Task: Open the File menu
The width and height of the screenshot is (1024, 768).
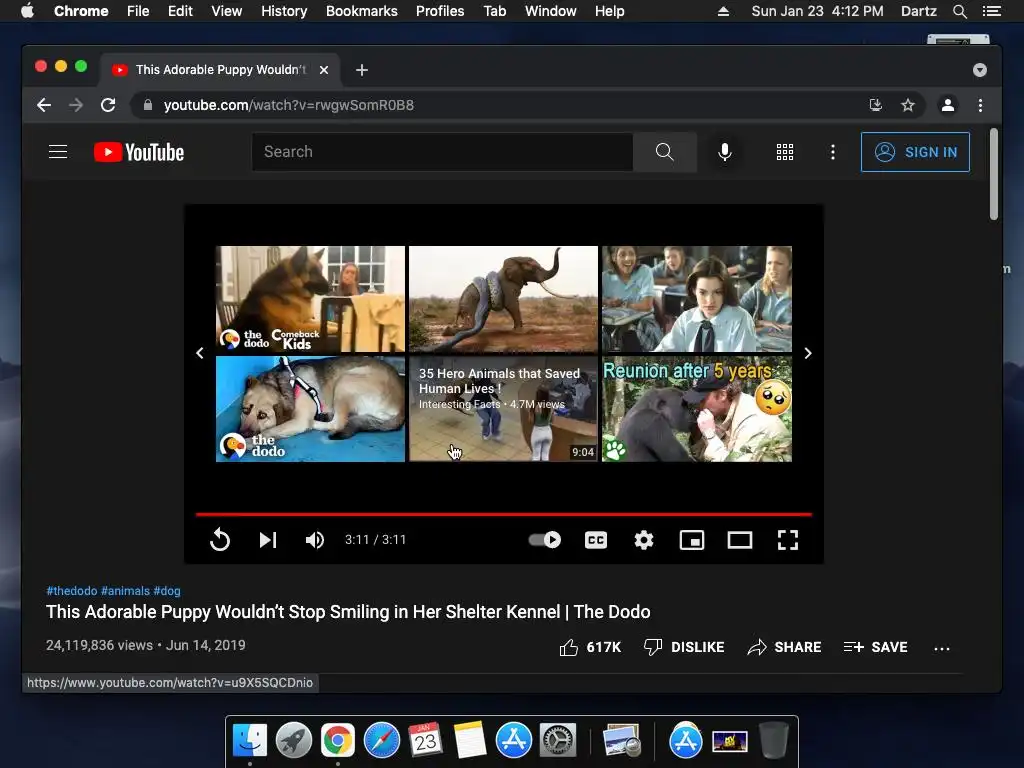Action: 138,11
